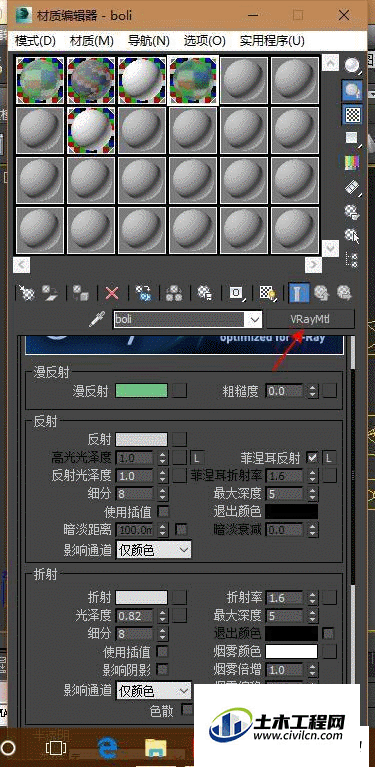Toggle Show Shaded Material in Viewport
Image resolution: width=375 pixels, height=767 pixels.
coord(268,293)
